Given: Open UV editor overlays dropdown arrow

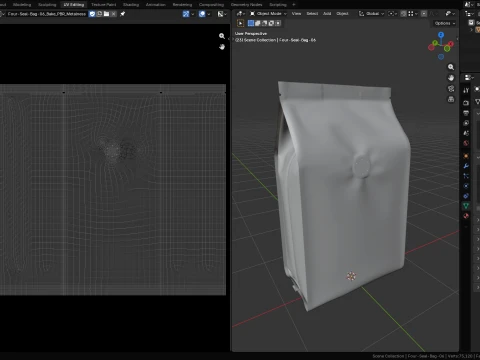Looking at the screenshot, I should click(209, 14).
